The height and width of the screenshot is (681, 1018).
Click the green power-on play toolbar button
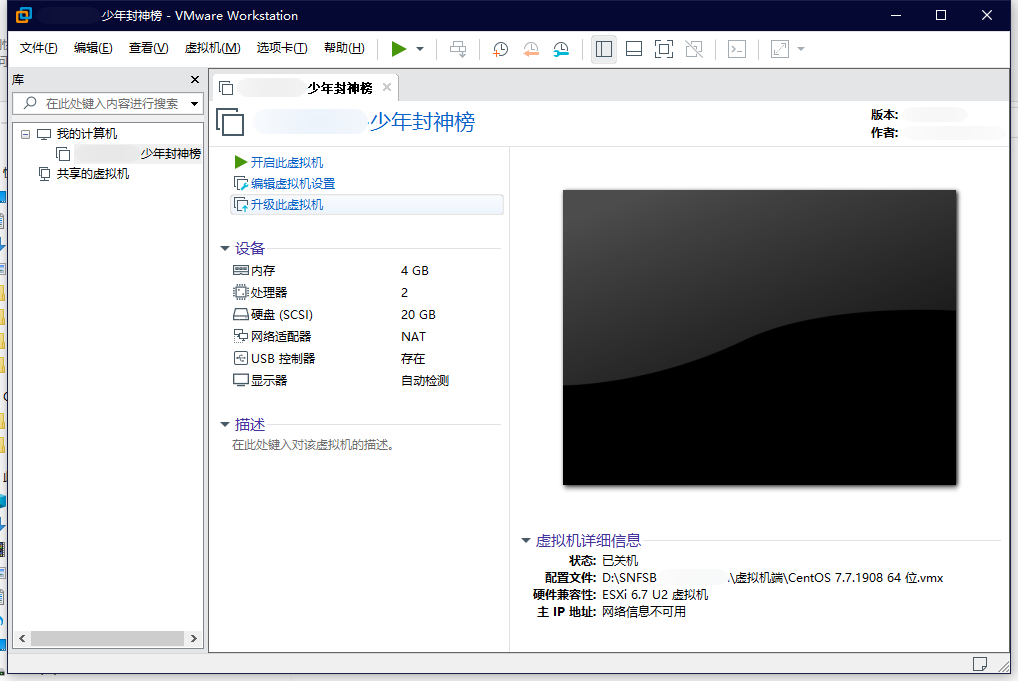399,49
